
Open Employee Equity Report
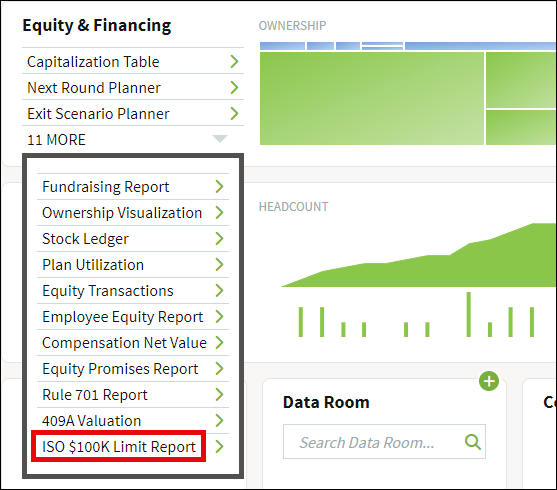tap(133, 317)
